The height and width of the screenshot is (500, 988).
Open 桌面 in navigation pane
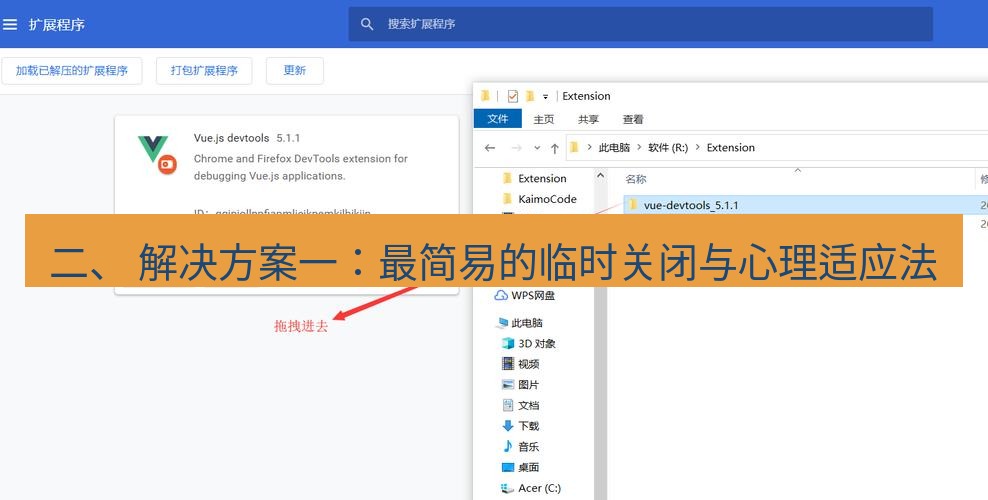point(528,467)
